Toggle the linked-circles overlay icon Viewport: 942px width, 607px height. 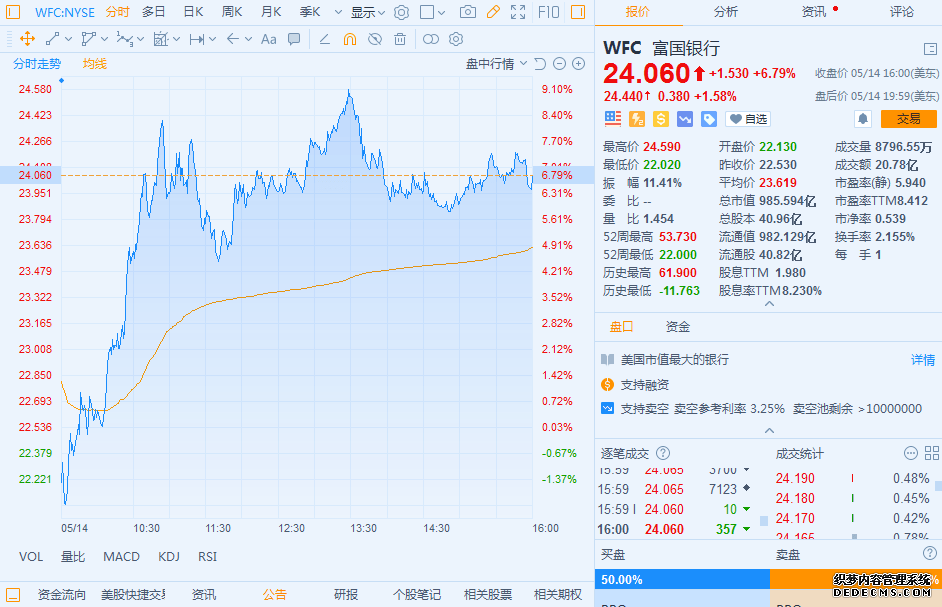click(x=431, y=40)
